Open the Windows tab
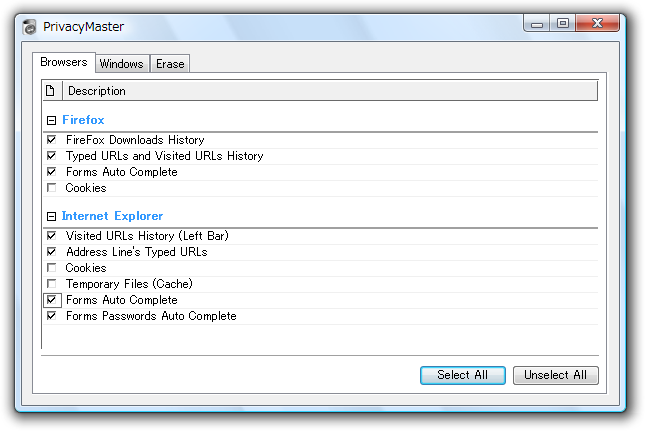The height and width of the screenshot is (431, 646). point(122,64)
